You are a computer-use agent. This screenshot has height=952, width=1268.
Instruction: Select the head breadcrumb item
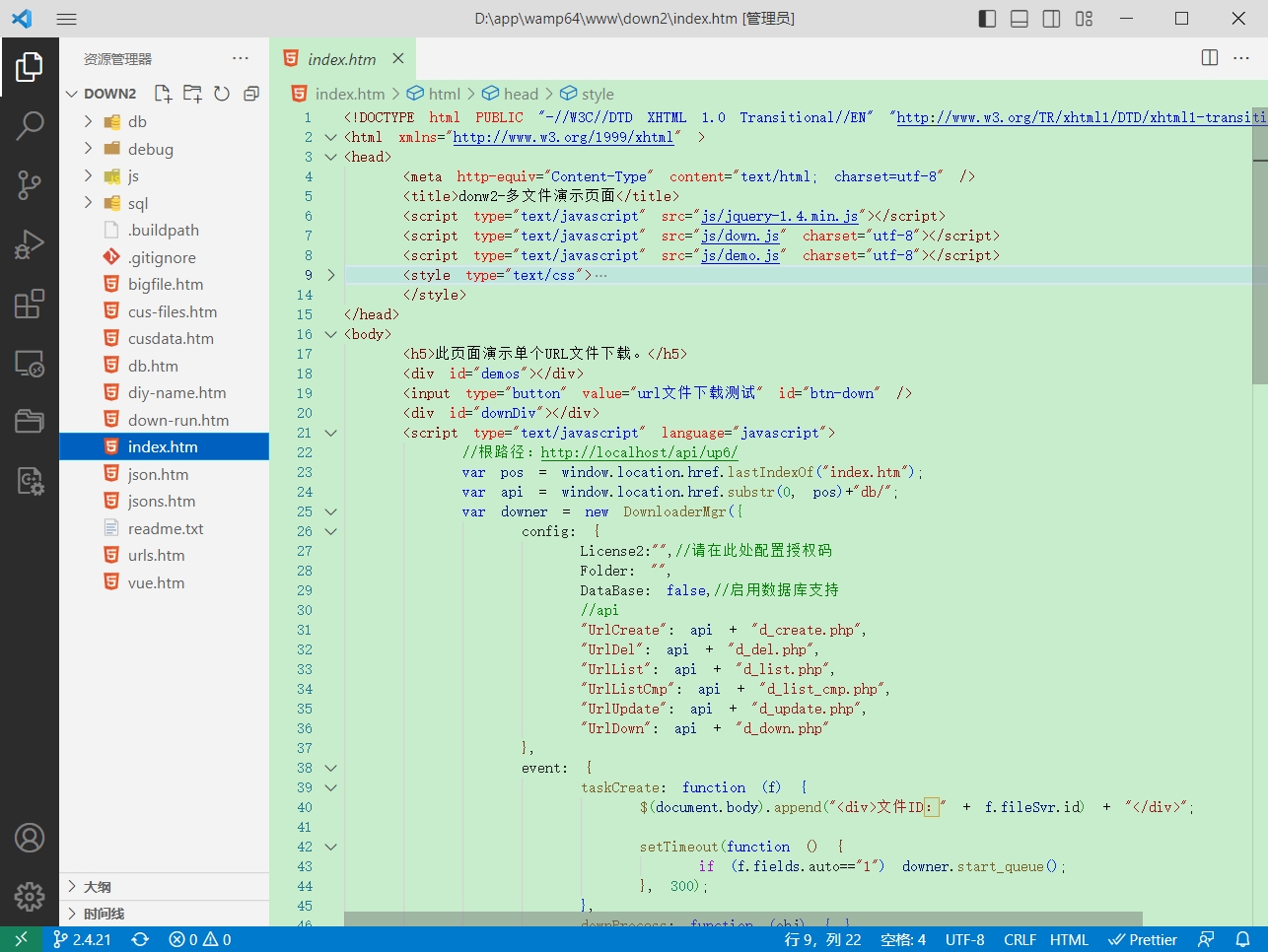[x=521, y=94]
